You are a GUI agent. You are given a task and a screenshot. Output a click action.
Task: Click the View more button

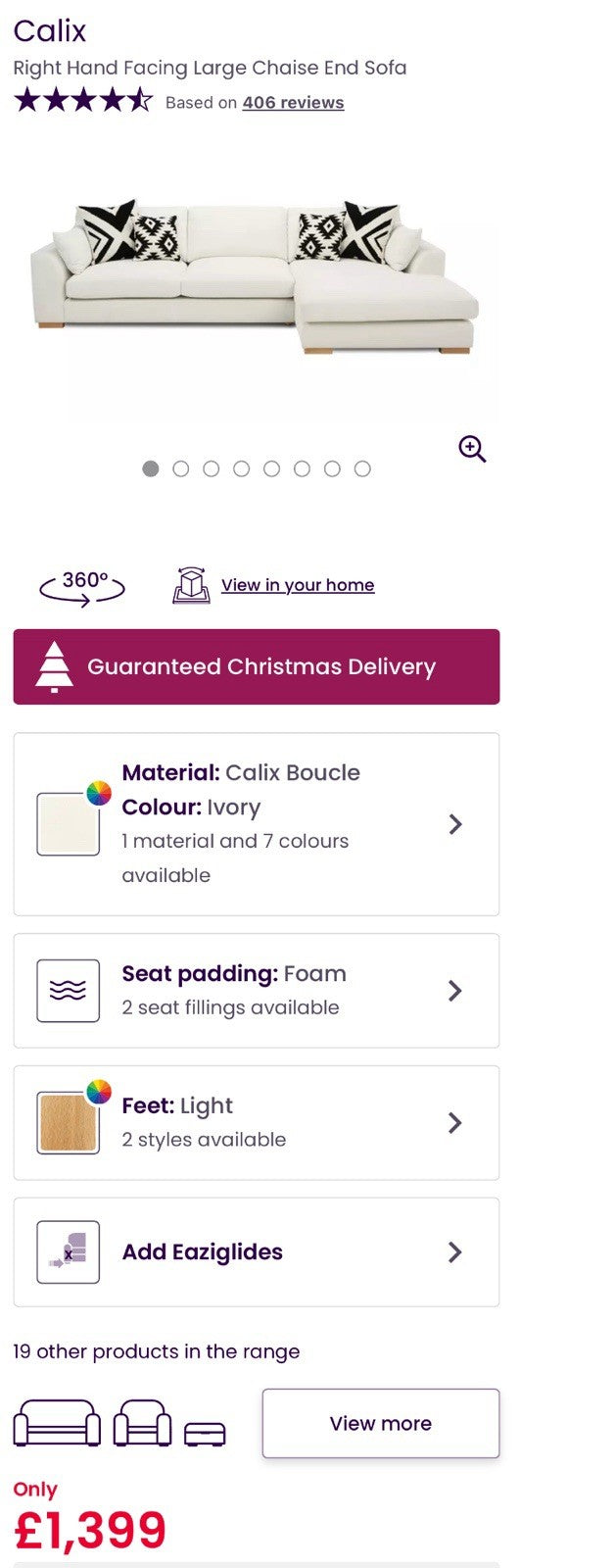click(x=380, y=1423)
